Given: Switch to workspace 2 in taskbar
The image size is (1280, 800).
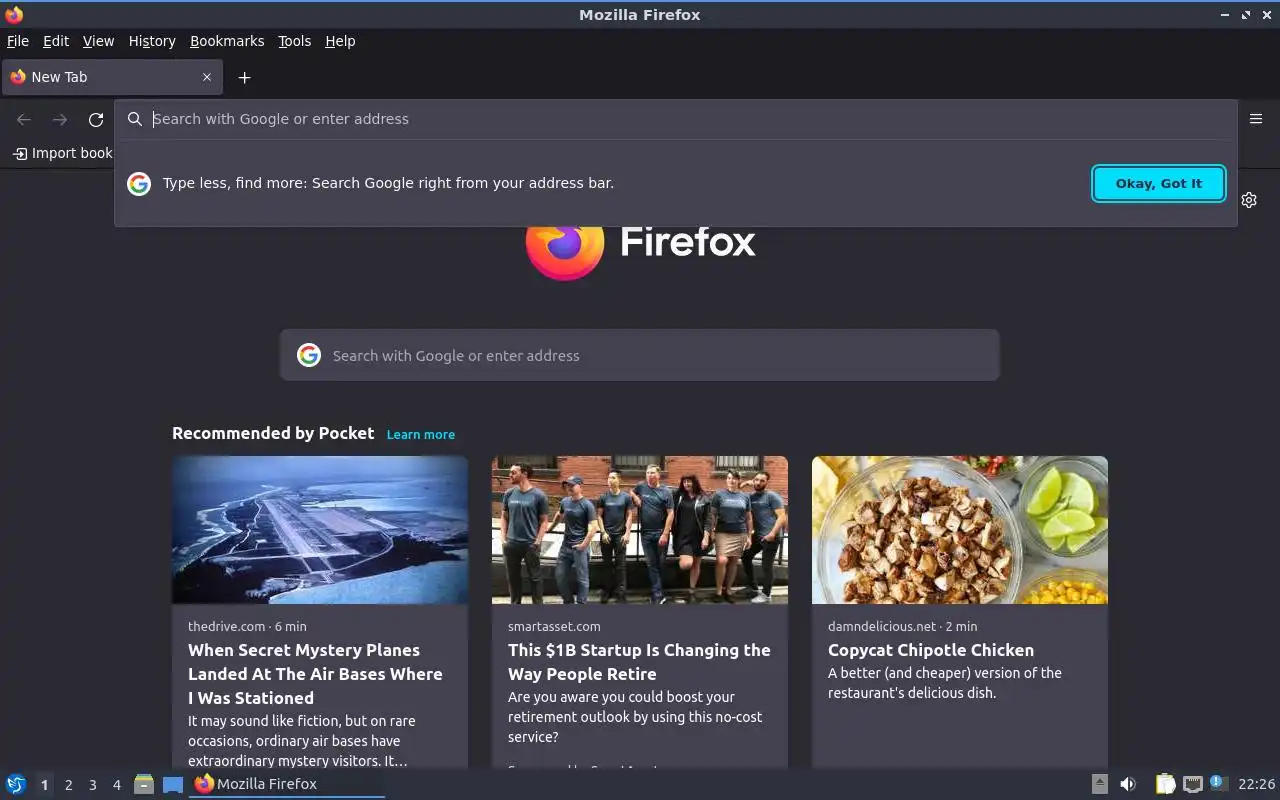Looking at the screenshot, I should (68, 785).
